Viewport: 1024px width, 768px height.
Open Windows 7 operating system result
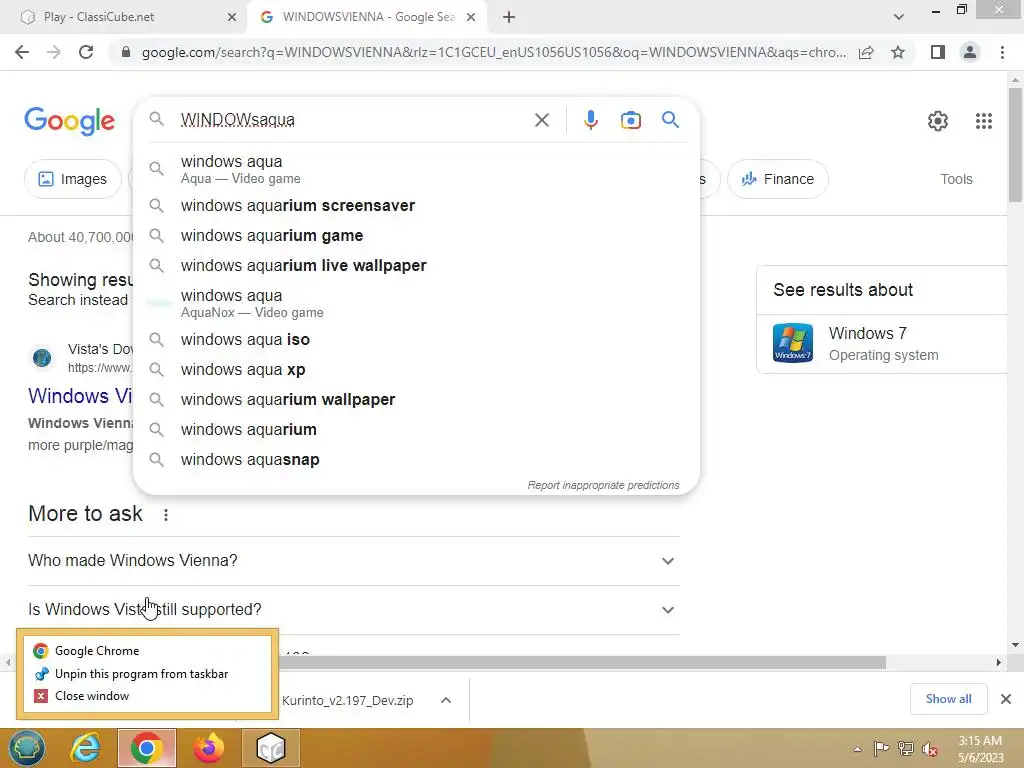pos(882,344)
